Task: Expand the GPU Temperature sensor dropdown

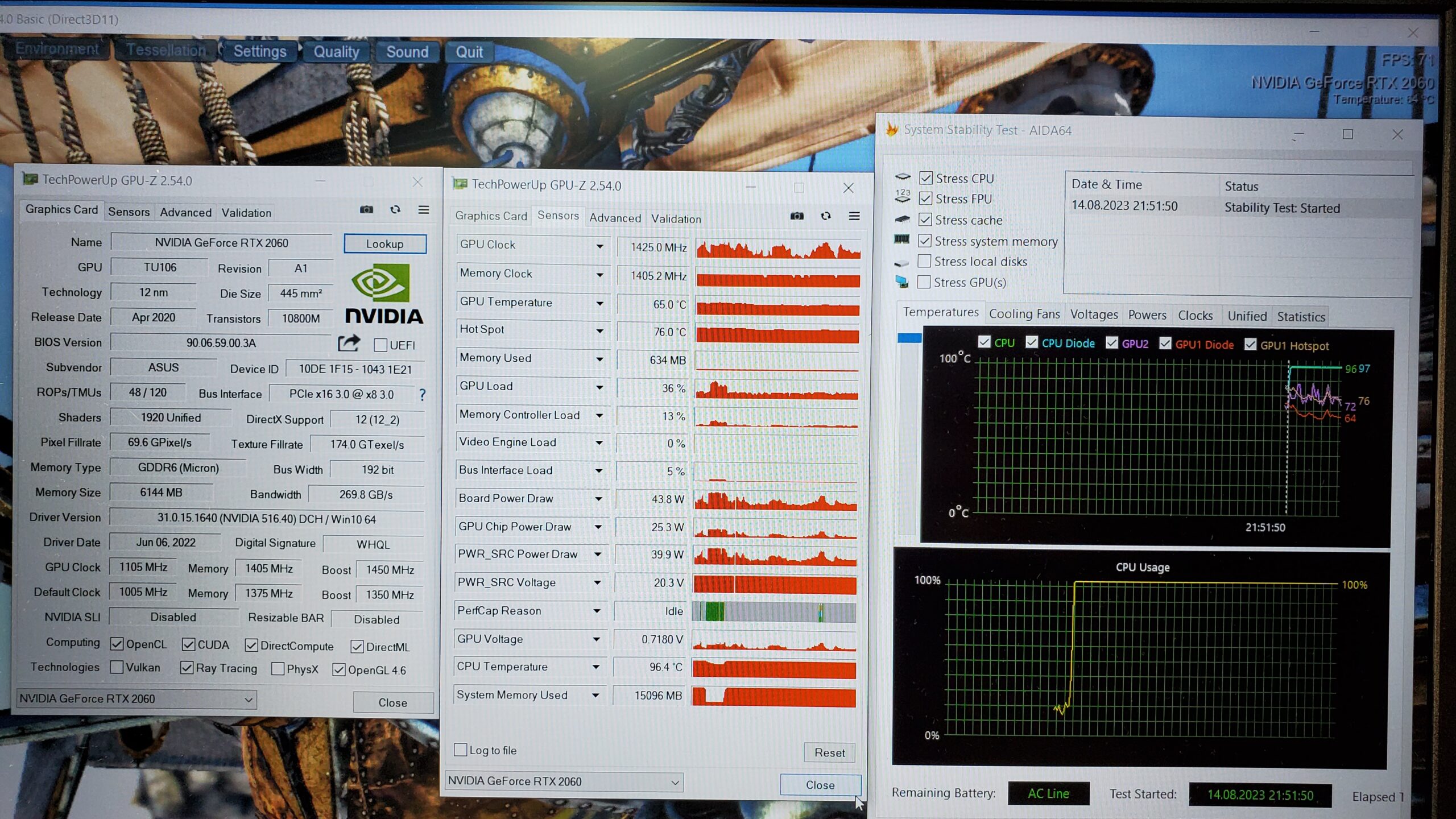Action: click(599, 303)
